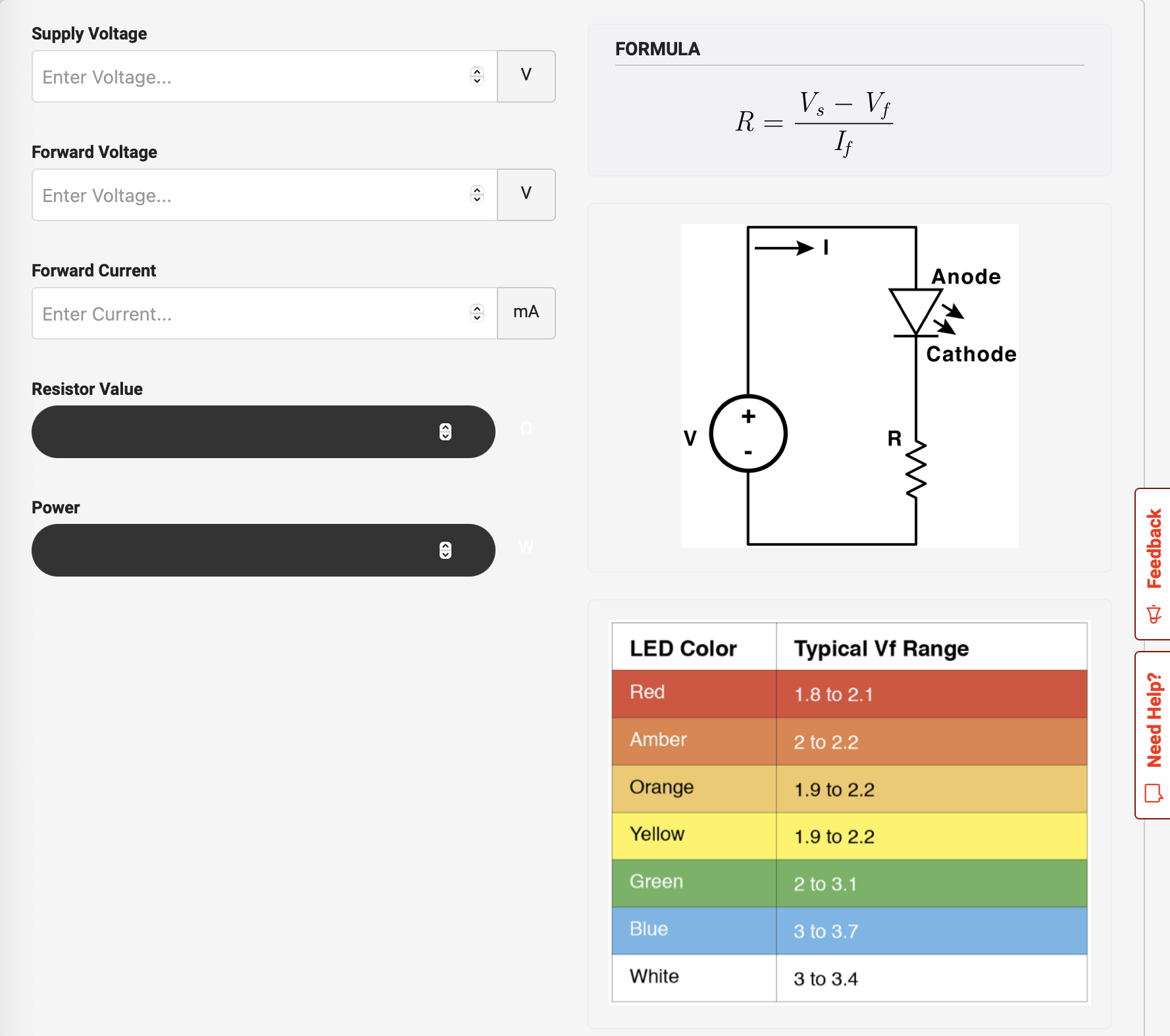Click the LED diode symbol in diagram

(916, 313)
